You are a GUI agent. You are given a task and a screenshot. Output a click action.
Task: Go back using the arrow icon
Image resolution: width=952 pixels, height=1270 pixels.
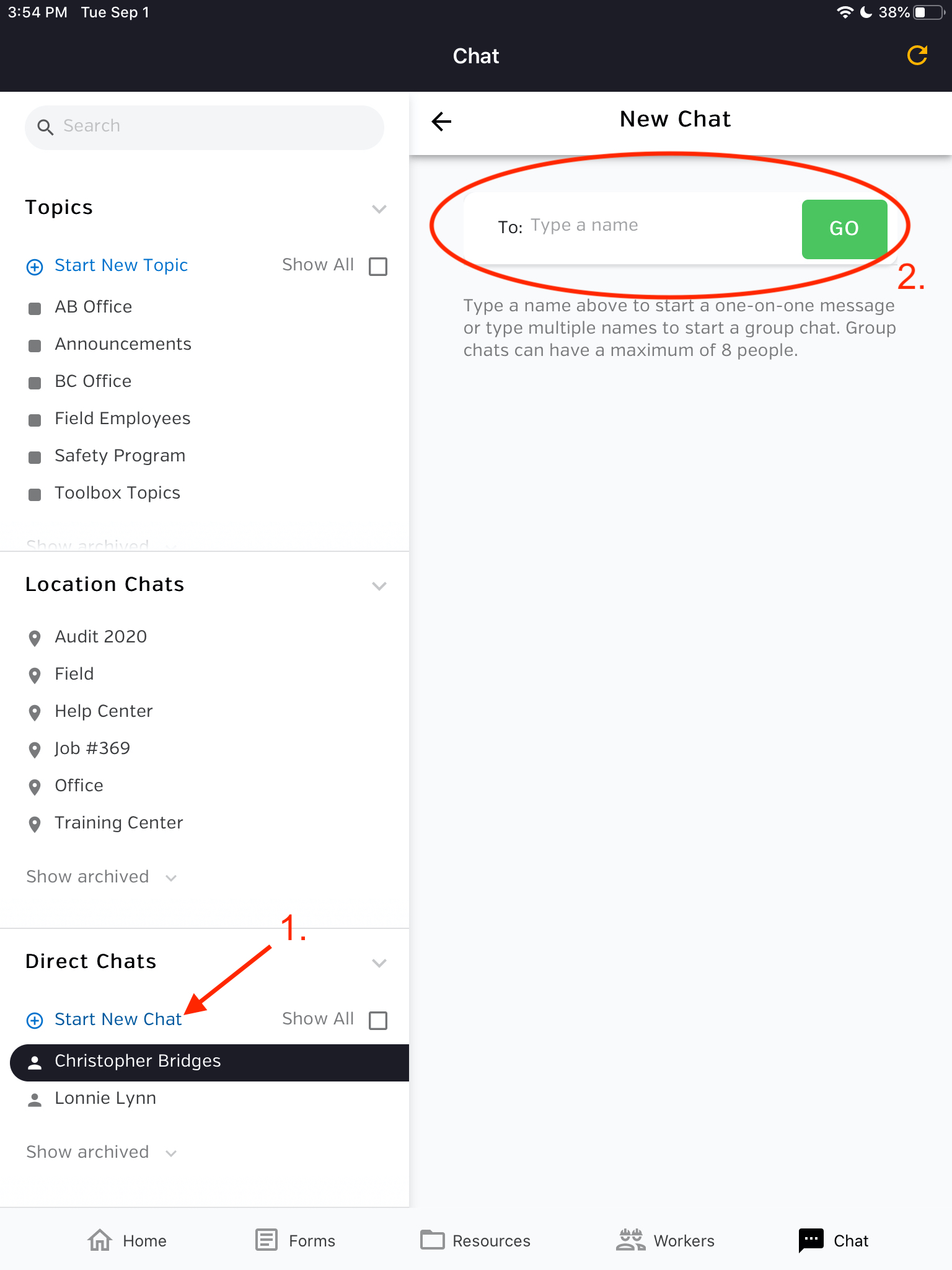pyautogui.click(x=441, y=121)
